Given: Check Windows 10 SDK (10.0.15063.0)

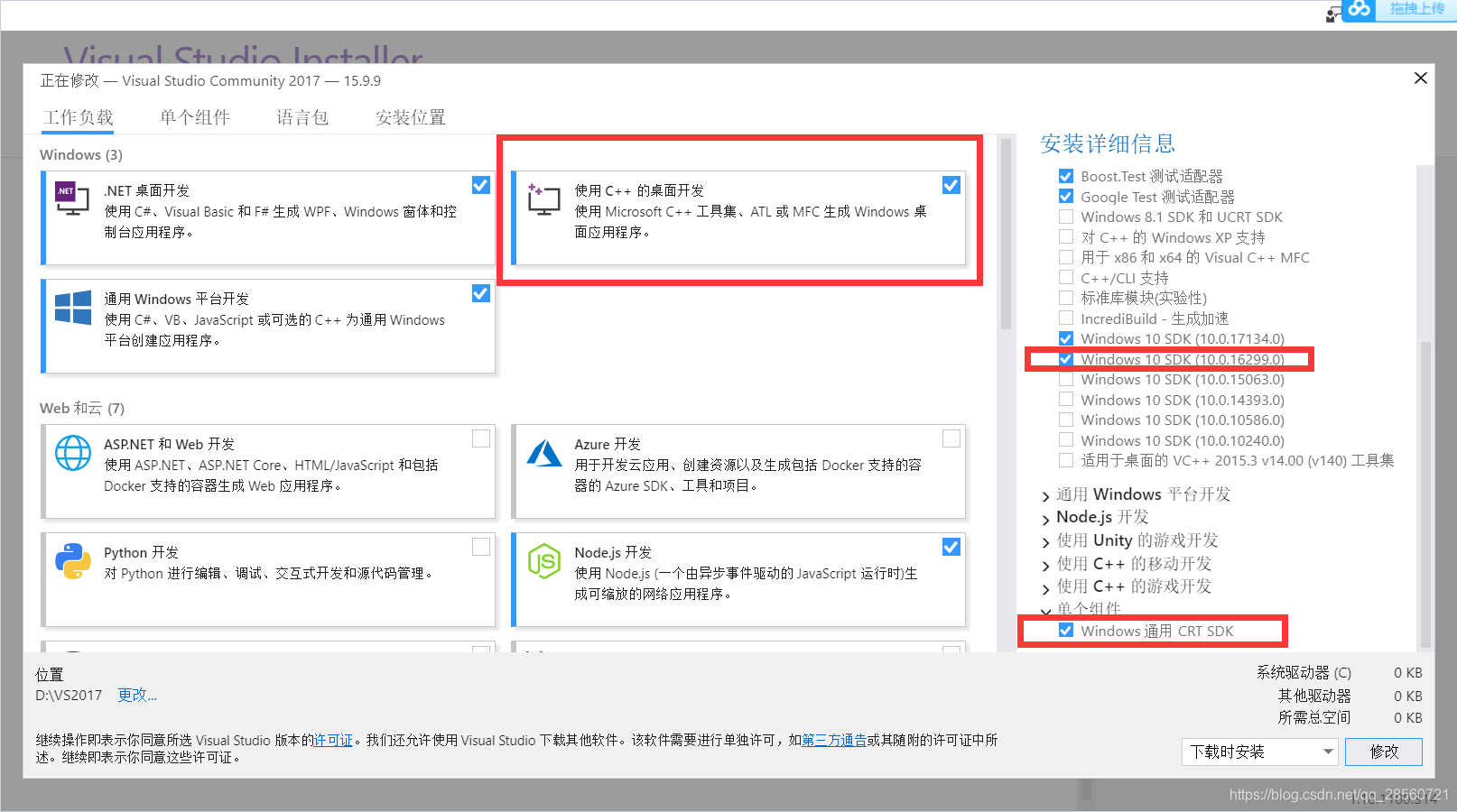Looking at the screenshot, I should pyautogui.click(x=1066, y=379).
